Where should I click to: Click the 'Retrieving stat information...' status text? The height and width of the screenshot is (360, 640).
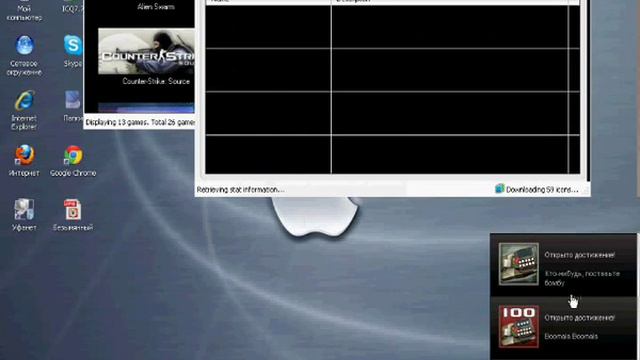pyautogui.click(x=240, y=189)
